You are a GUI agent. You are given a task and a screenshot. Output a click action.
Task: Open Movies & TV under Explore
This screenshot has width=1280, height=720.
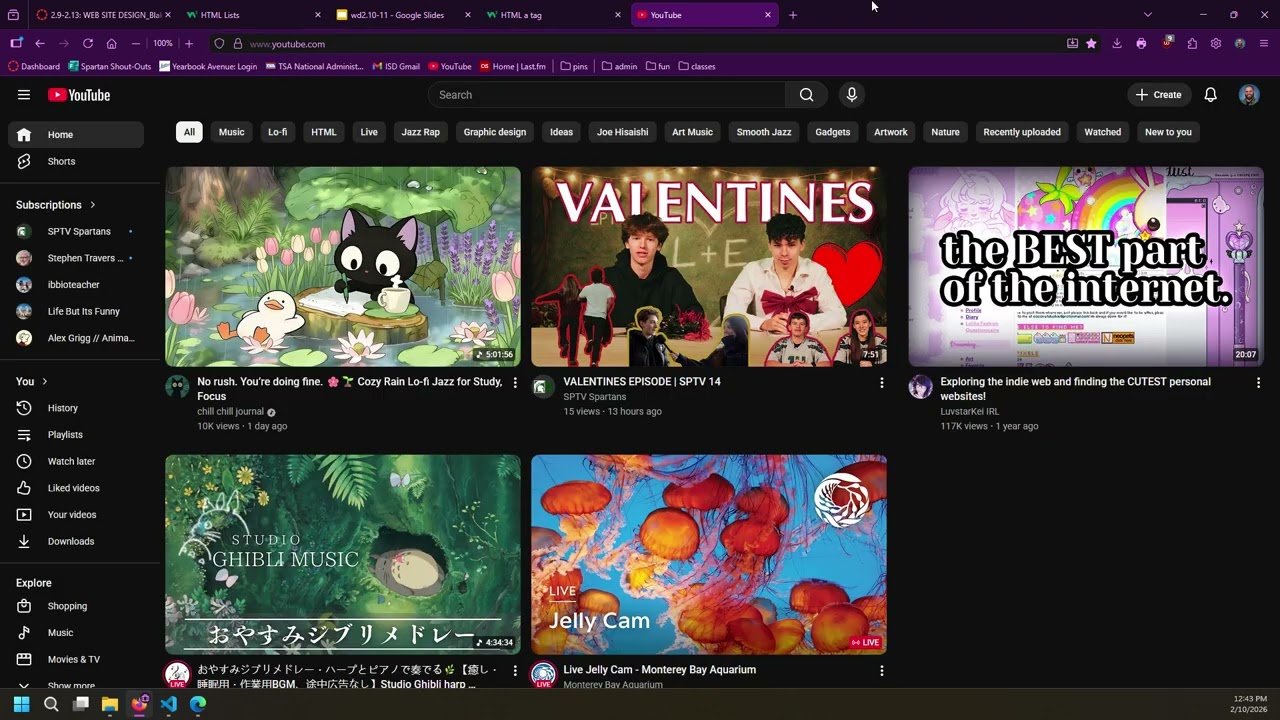[x=76, y=659]
